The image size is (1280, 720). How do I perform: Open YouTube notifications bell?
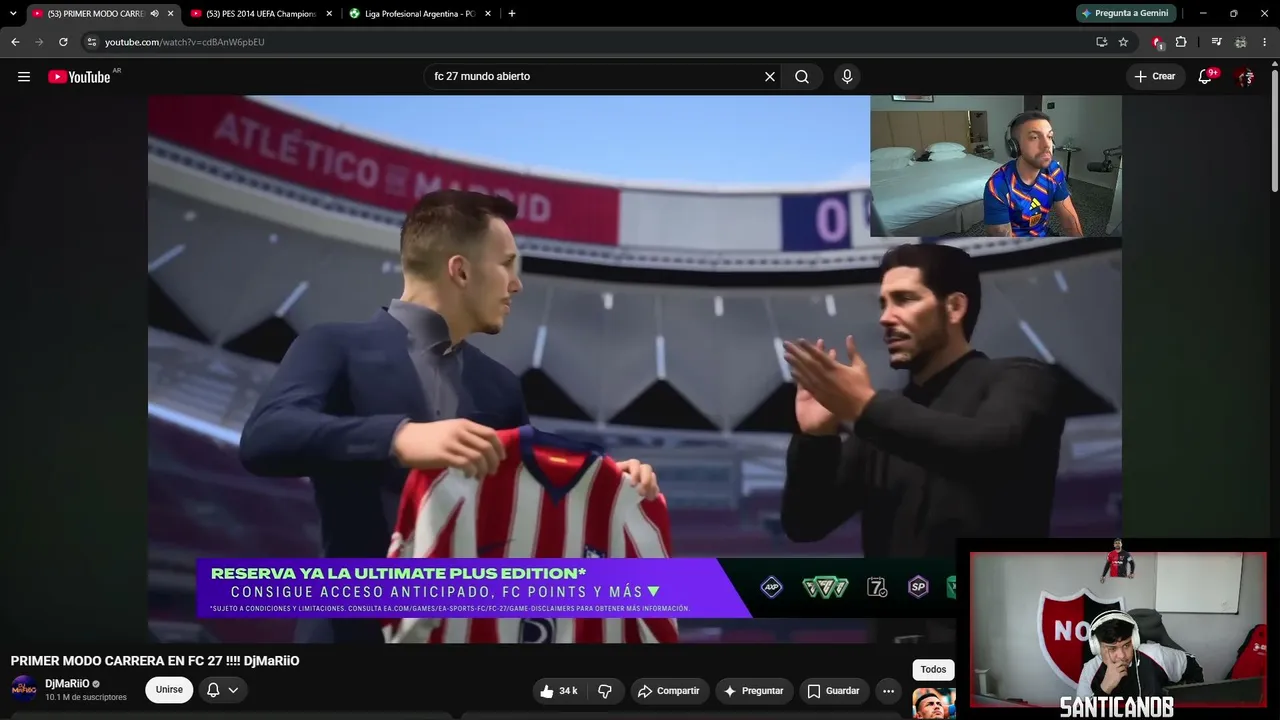point(1206,77)
